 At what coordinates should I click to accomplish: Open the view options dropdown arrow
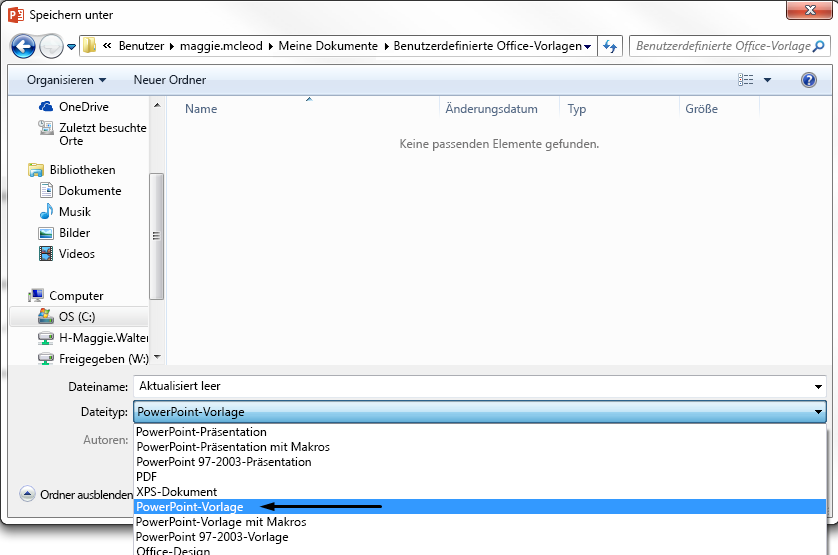click(x=767, y=80)
